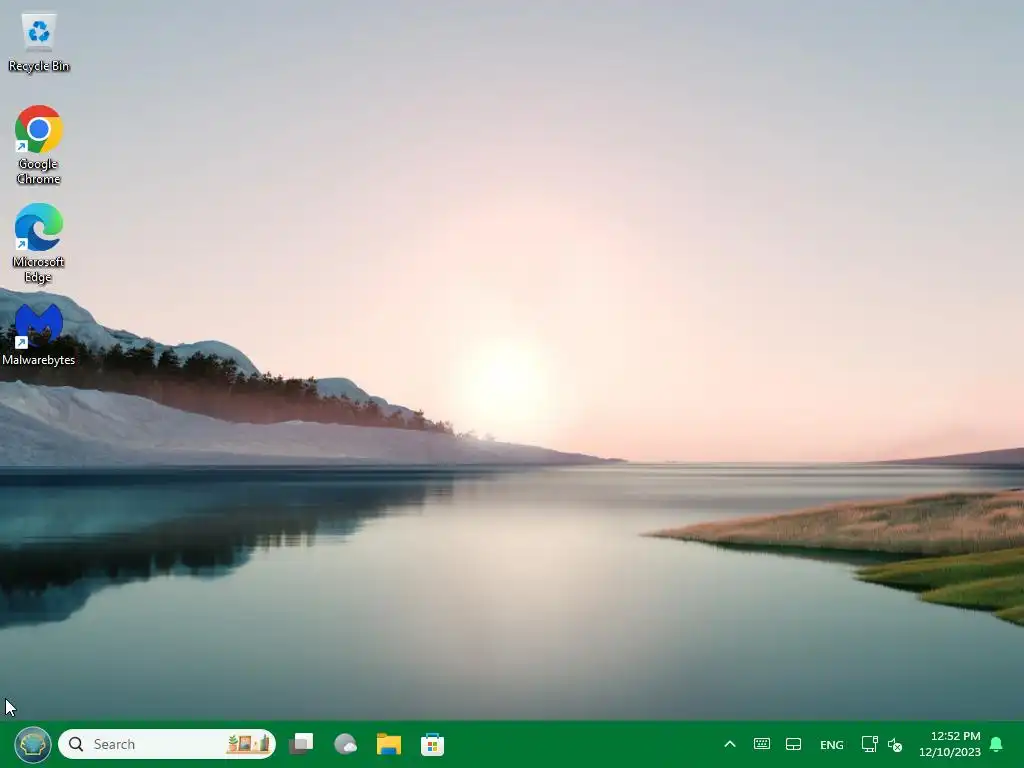Screen dimensions: 1024x768
Task: Open the clock showing 12:52 PM
Action: 950,744
